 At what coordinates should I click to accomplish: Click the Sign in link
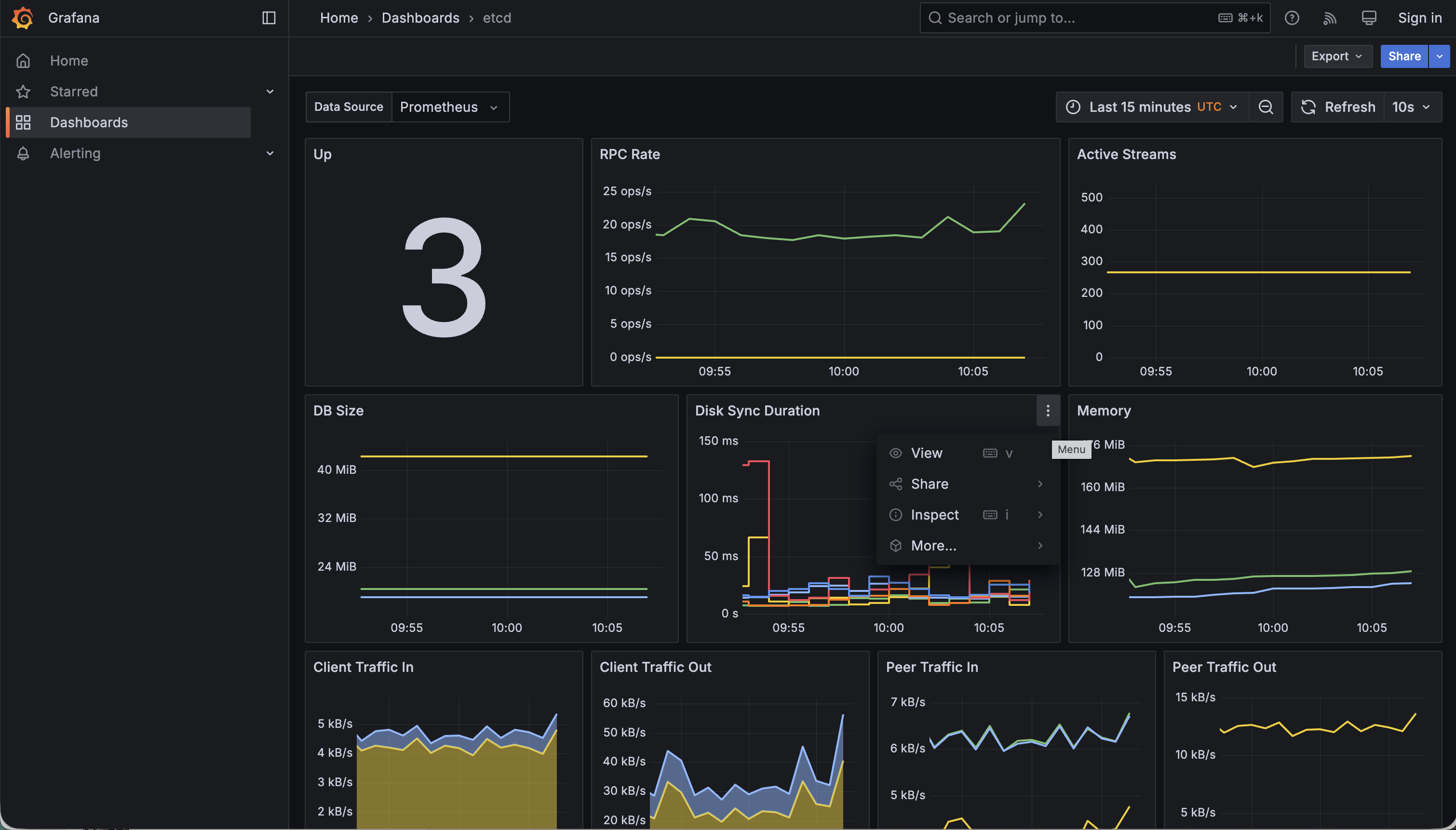point(1419,18)
